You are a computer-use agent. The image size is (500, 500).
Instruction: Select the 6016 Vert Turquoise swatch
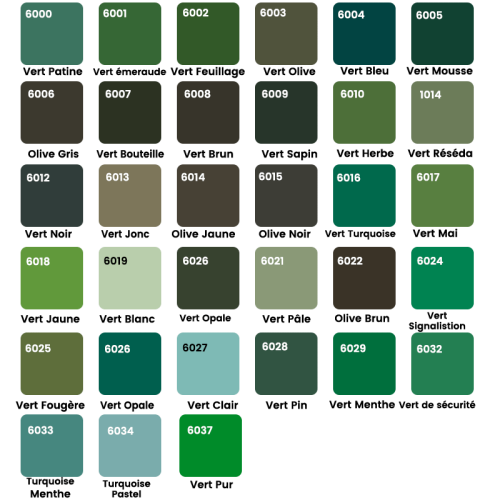[364, 196]
